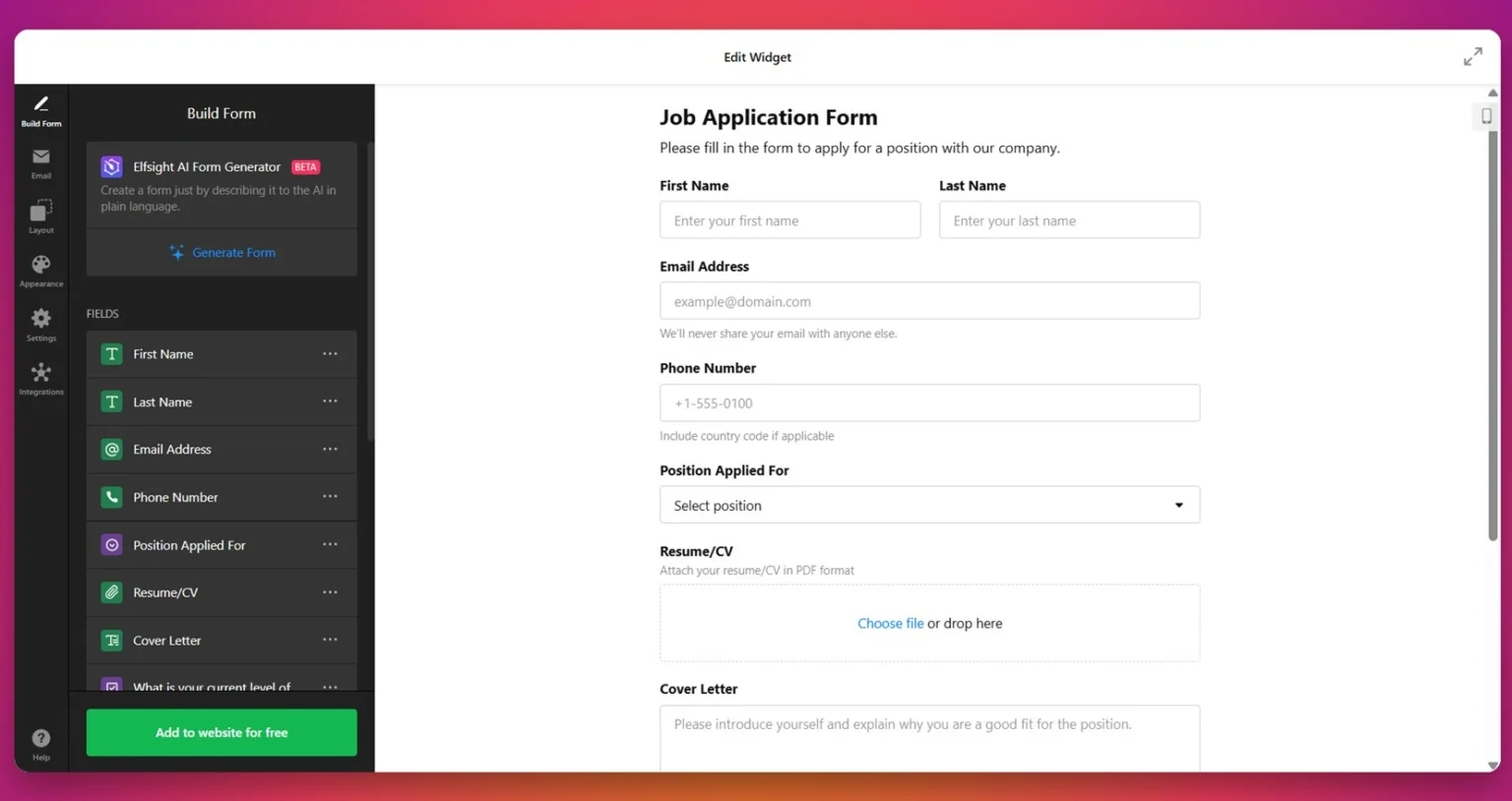The image size is (1512, 801).
Task: Select the Build Form panel icon
Action: [40, 109]
